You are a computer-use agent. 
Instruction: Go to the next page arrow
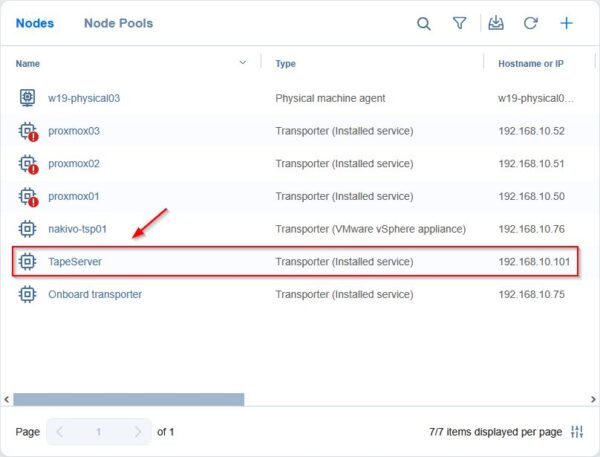tap(138, 432)
